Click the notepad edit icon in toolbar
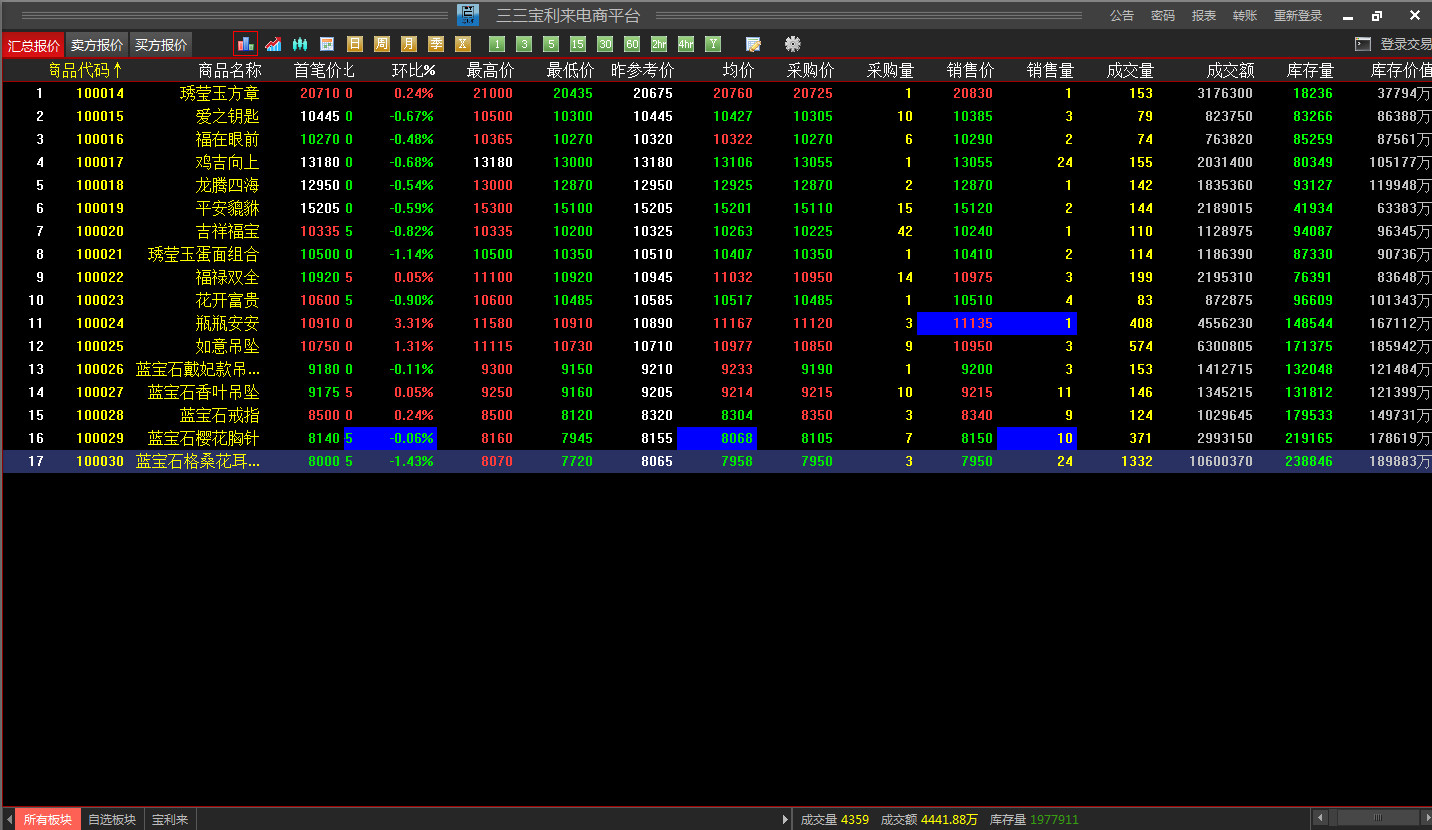The width and height of the screenshot is (1432, 830). tap(753, 44)
